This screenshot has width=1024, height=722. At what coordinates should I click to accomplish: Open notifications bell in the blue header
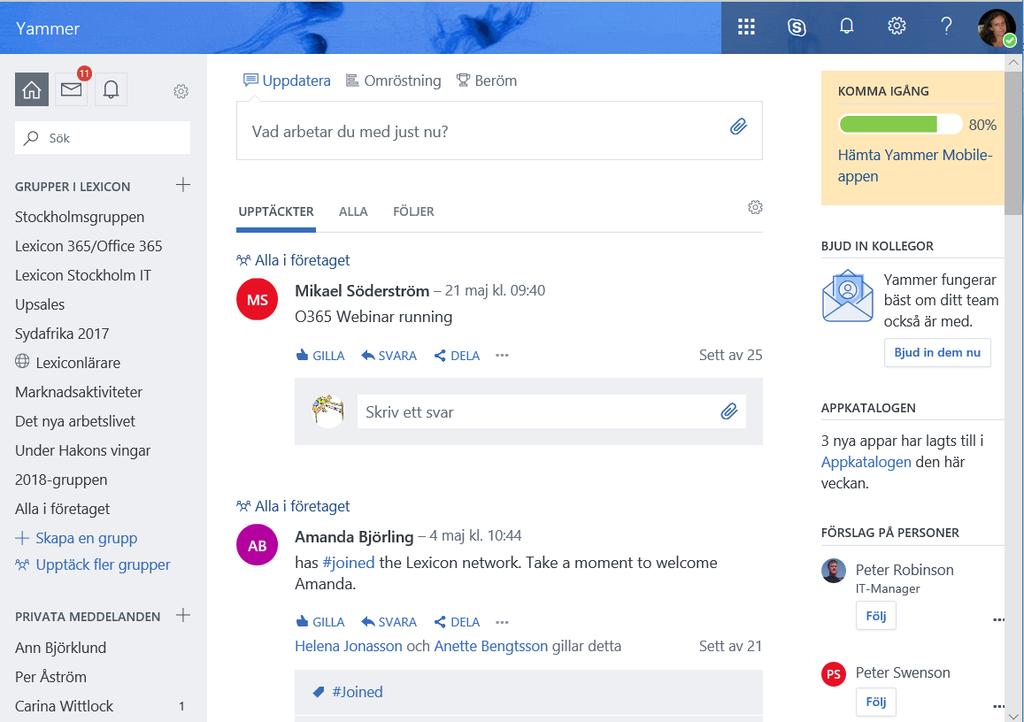(846, 26)
